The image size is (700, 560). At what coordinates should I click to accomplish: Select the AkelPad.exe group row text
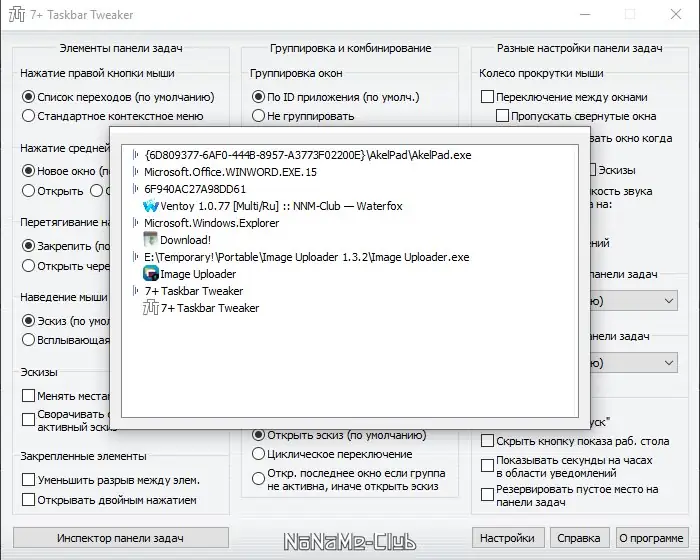tap(308, 155)
